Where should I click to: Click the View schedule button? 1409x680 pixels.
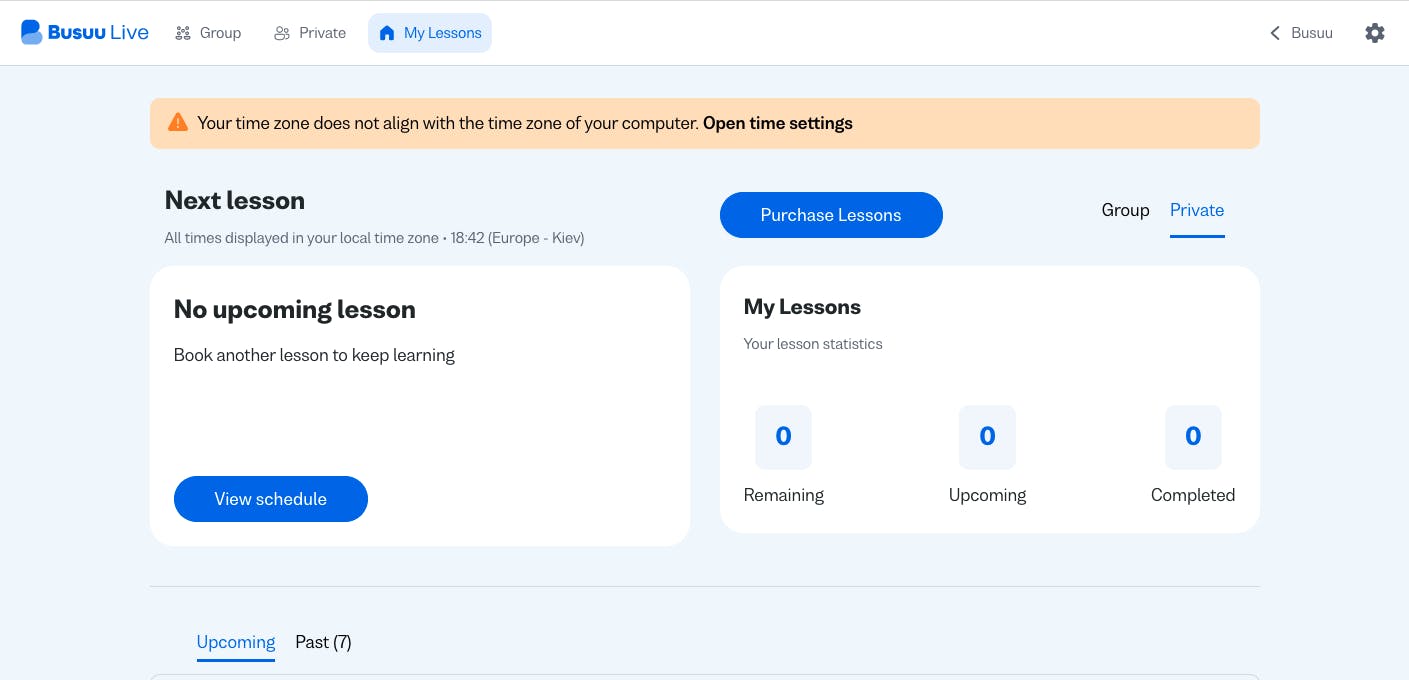271,499
